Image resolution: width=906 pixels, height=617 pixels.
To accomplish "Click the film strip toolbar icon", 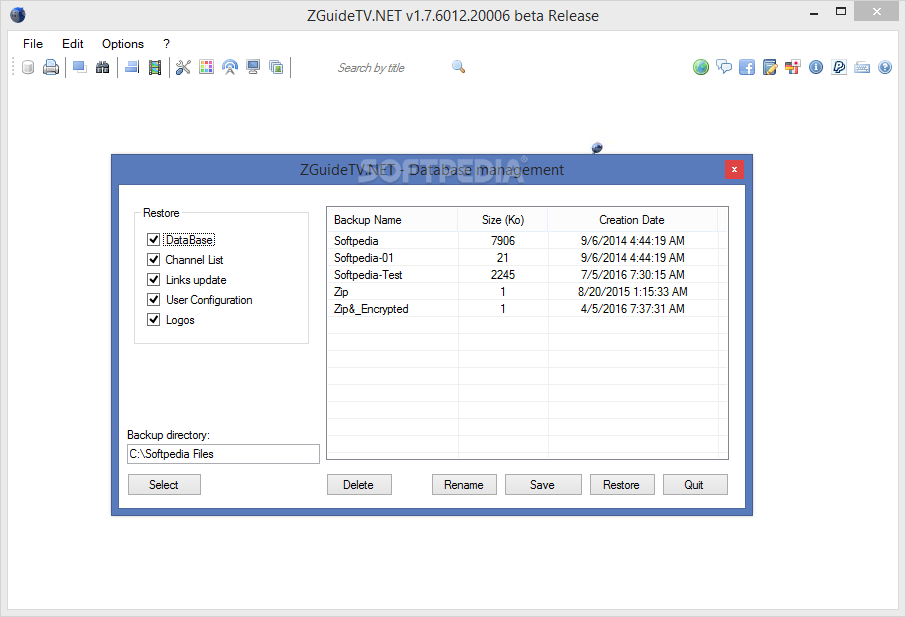I will (155, 68).
